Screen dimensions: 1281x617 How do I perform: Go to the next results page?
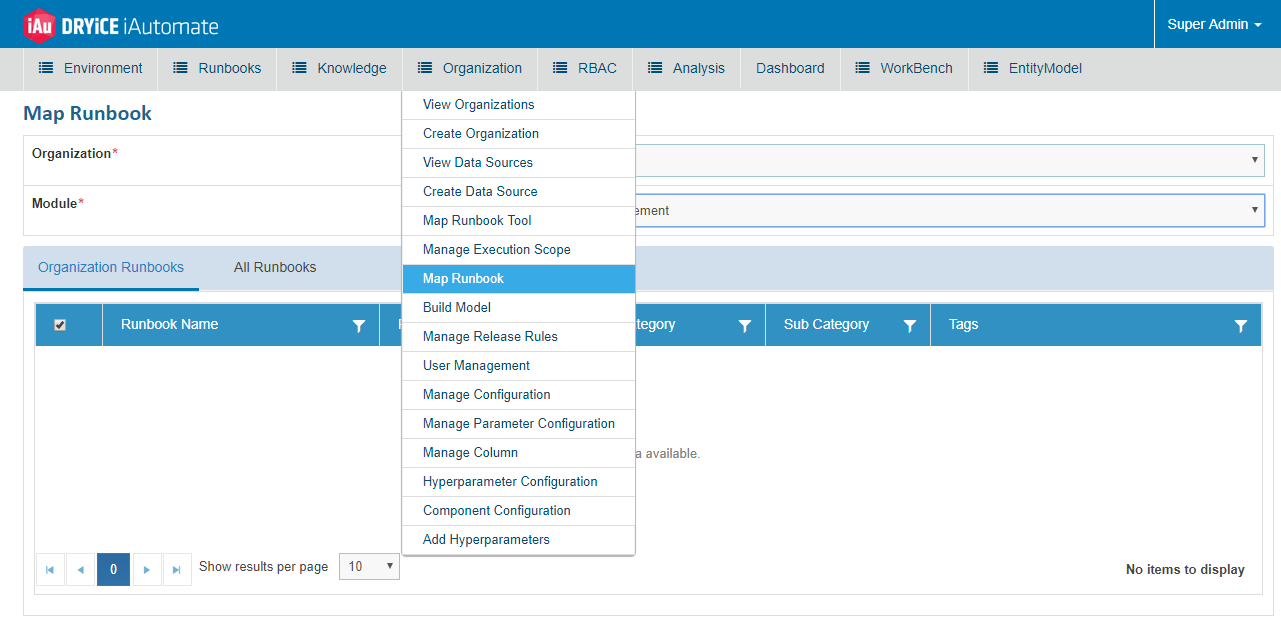[147, 569]
